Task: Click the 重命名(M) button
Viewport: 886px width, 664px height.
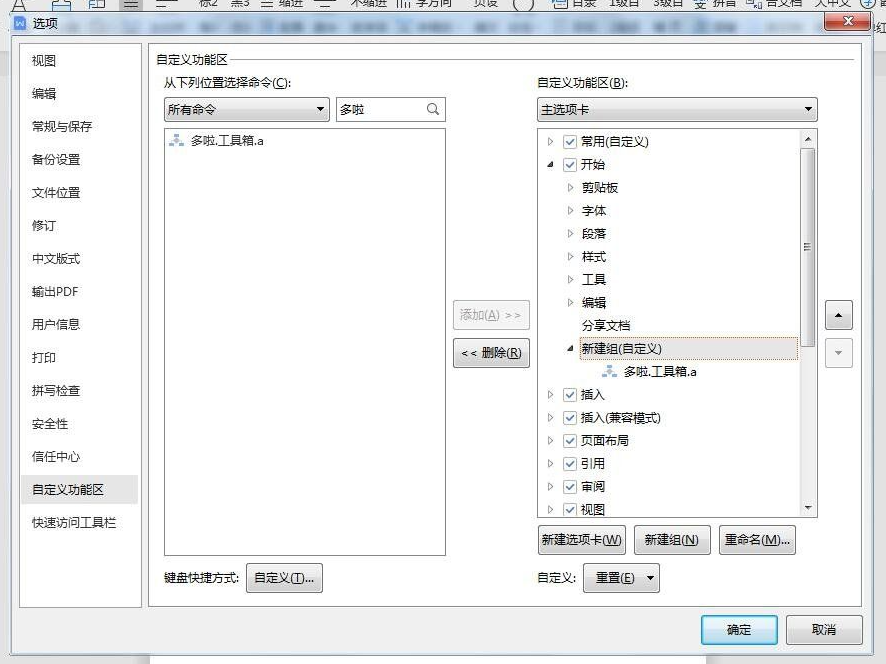Action: click(757, 538)
